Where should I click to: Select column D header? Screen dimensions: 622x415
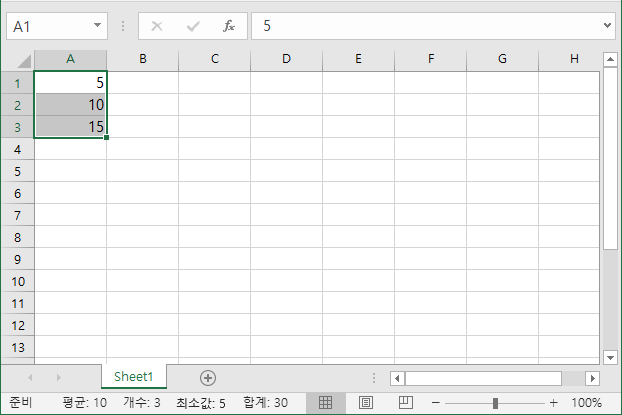[x=286, y=60]
